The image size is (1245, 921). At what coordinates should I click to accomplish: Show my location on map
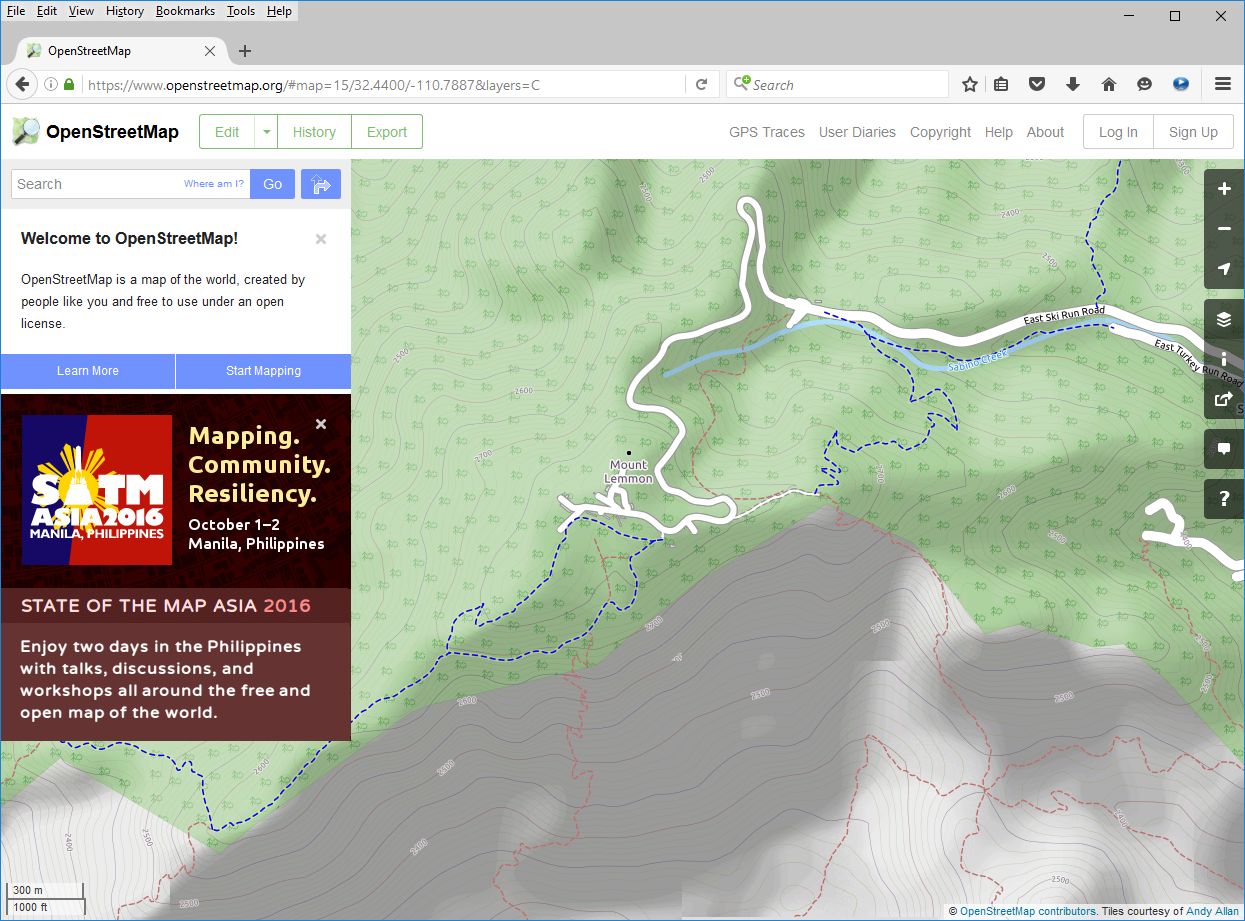(x=1224, y=269)
